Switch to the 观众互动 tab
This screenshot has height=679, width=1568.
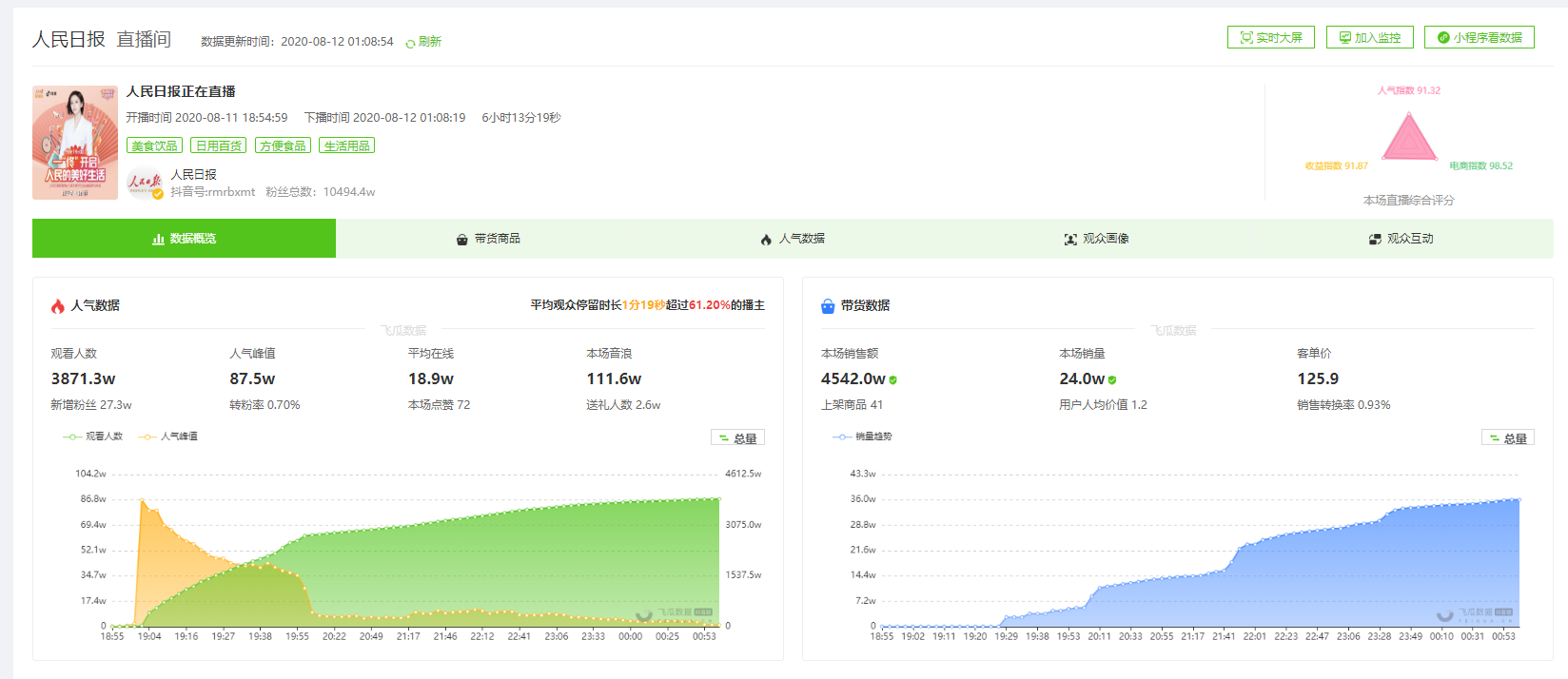(1401, 239)
